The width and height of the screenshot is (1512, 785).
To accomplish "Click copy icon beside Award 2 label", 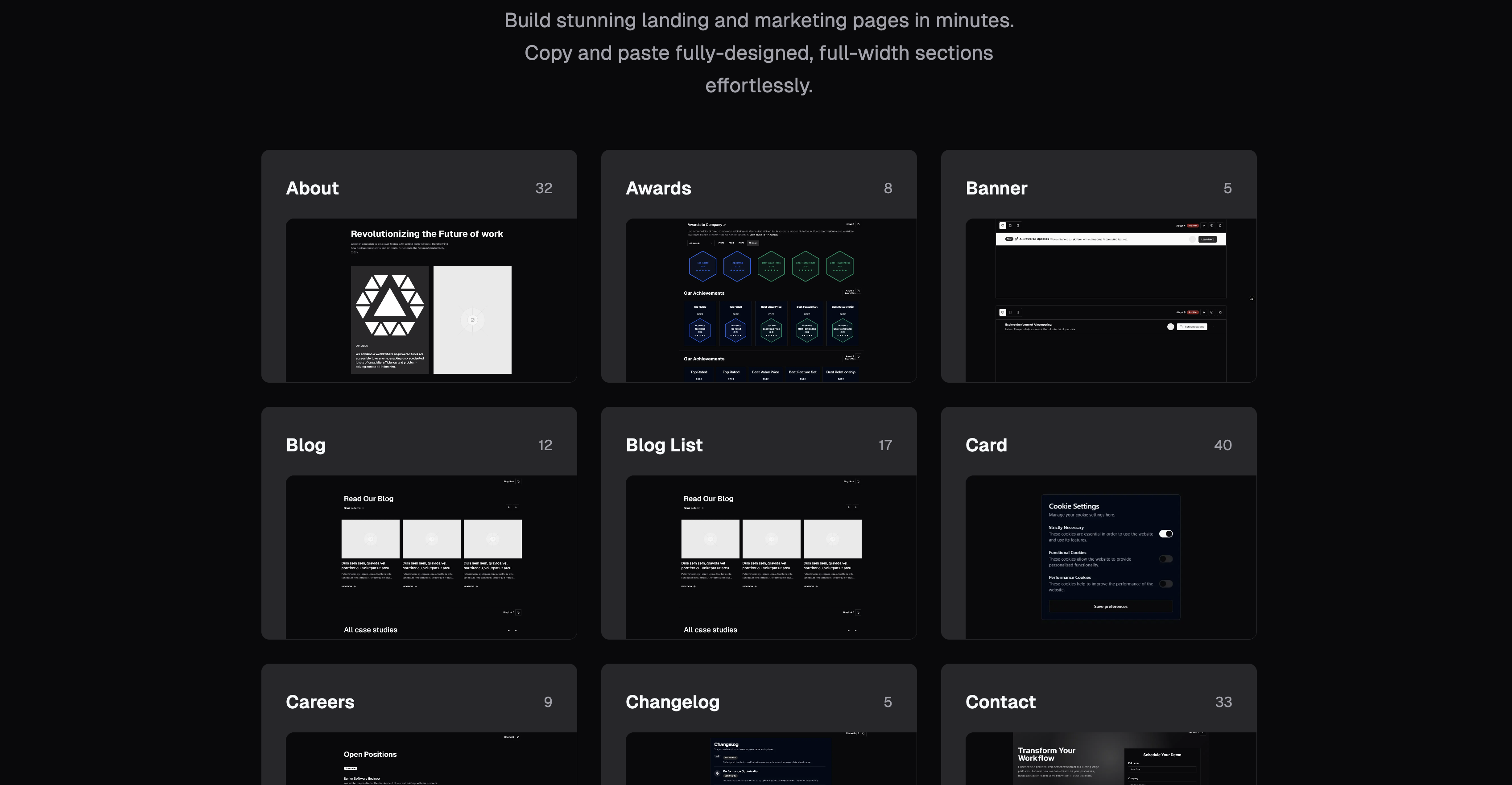I will pyautogui.click(x=858, y=291).
